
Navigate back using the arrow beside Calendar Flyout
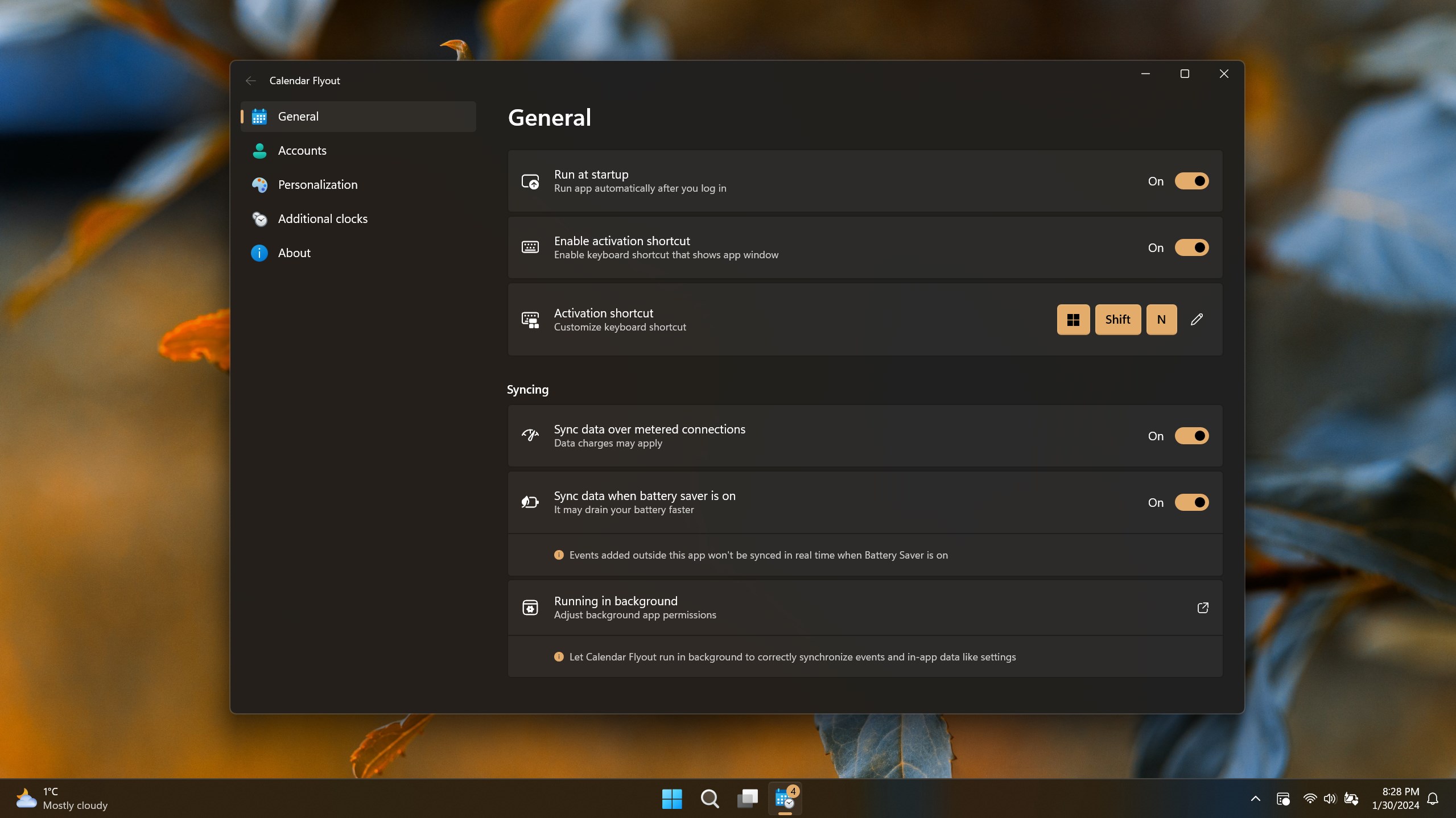pyautogui.click(x=250, y=80)
